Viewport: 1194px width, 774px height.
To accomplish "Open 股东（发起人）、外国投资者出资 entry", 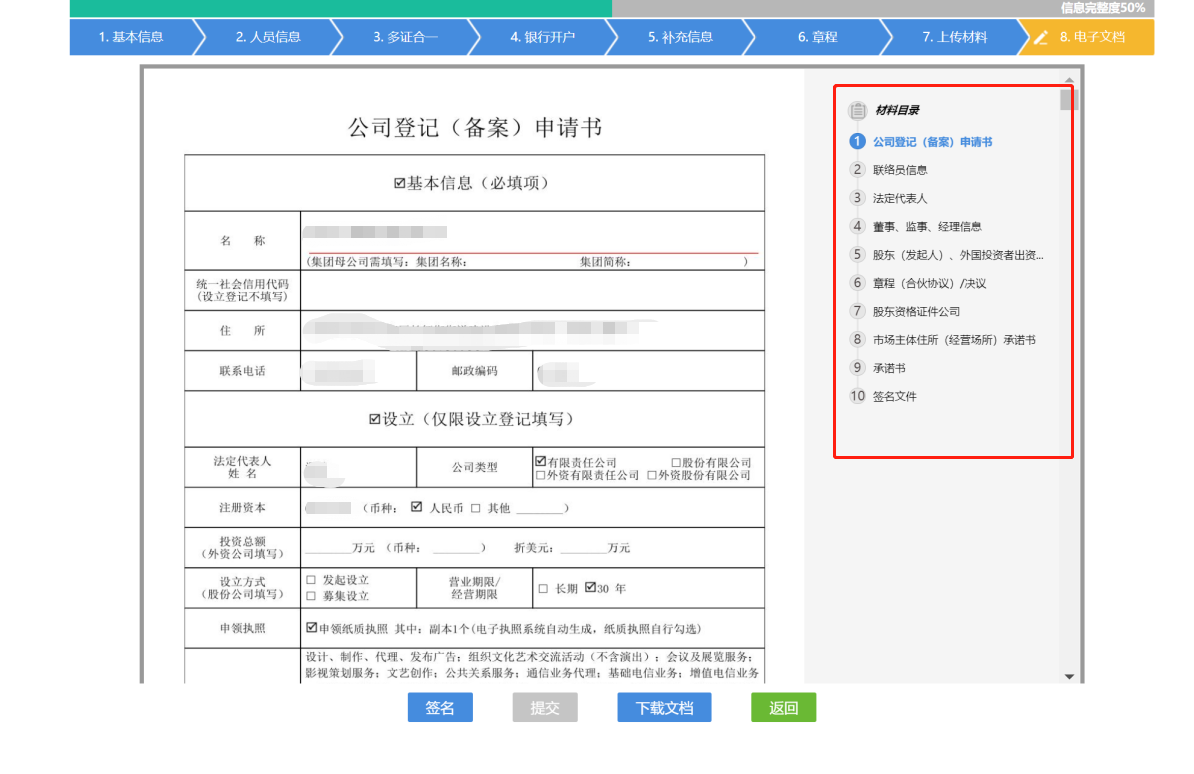I will [x=958, y=254].
